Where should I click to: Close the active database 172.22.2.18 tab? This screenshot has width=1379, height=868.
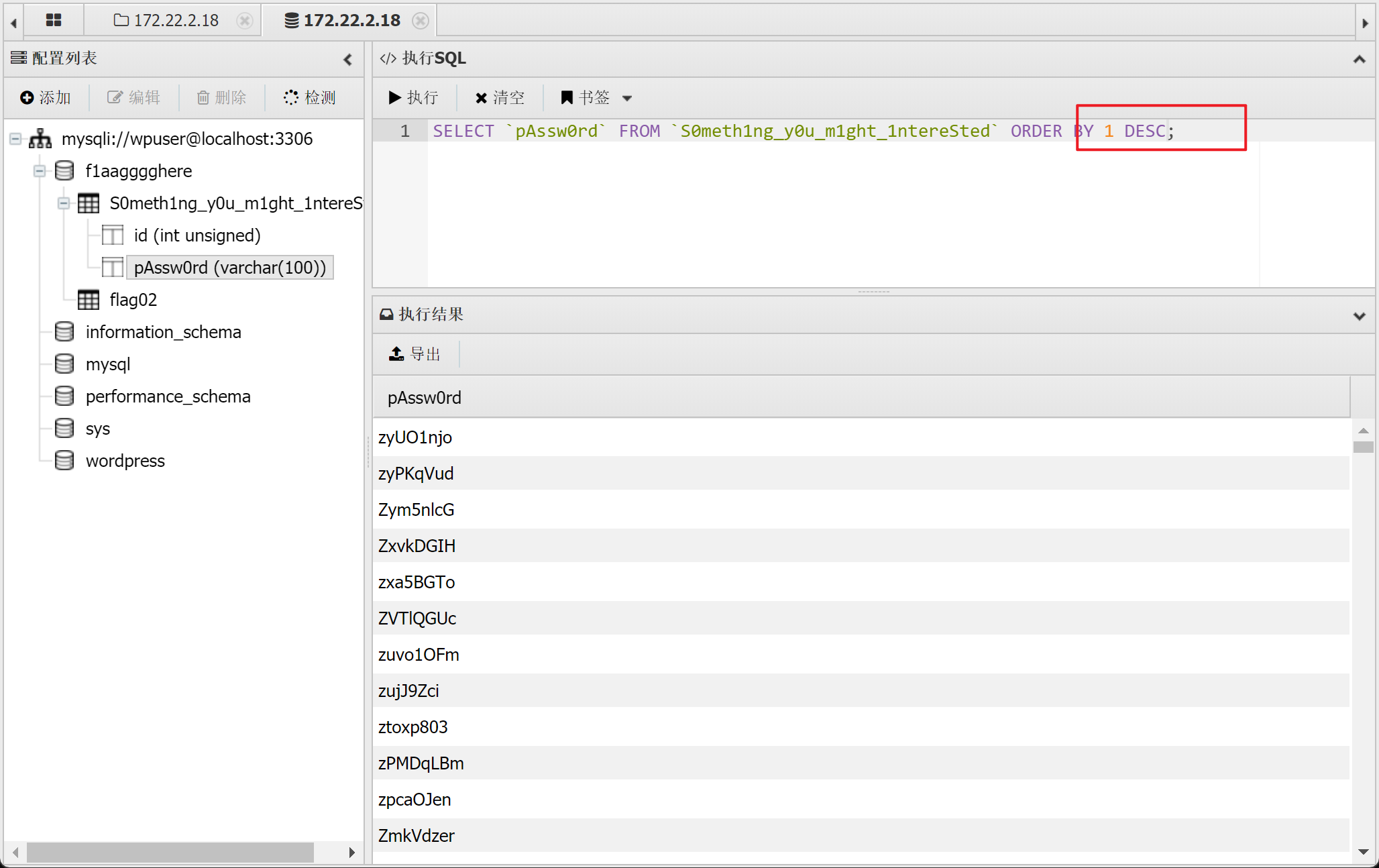tap(421, 21)
